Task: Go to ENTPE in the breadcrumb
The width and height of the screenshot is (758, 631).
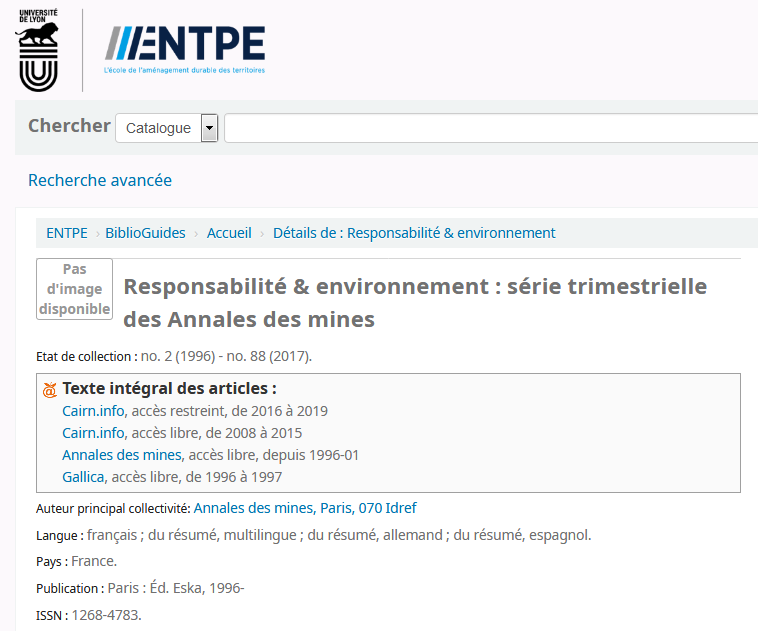Action: pos(66,233)
